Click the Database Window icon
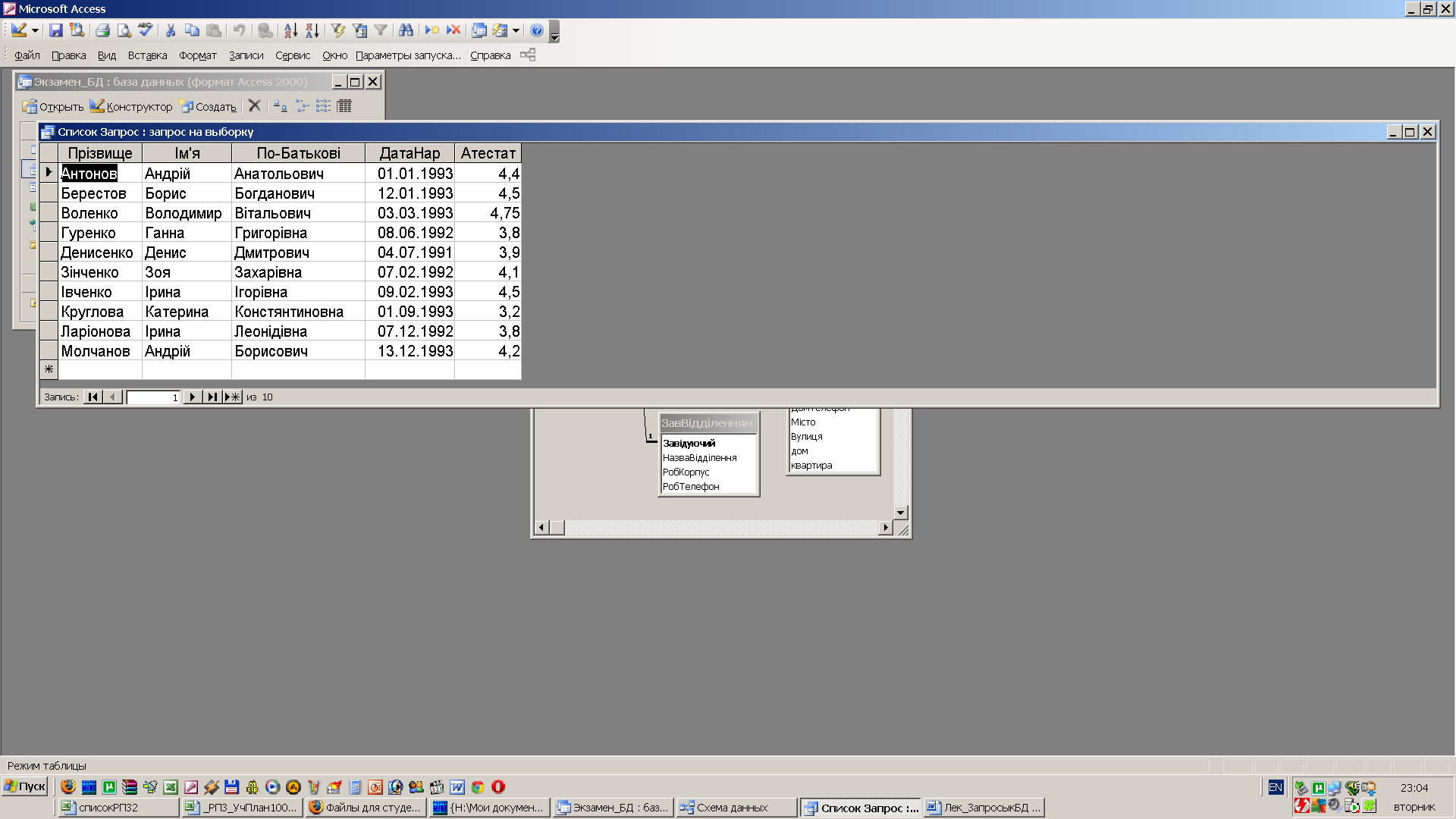 pyautogui.click(x=479, y=30)
